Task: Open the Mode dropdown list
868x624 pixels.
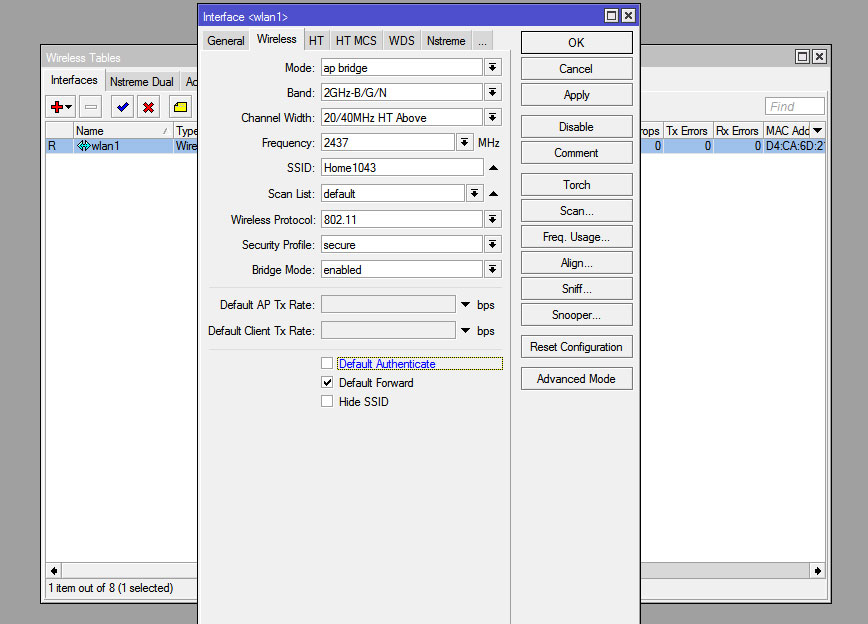Action: click(x=492, y=68)
